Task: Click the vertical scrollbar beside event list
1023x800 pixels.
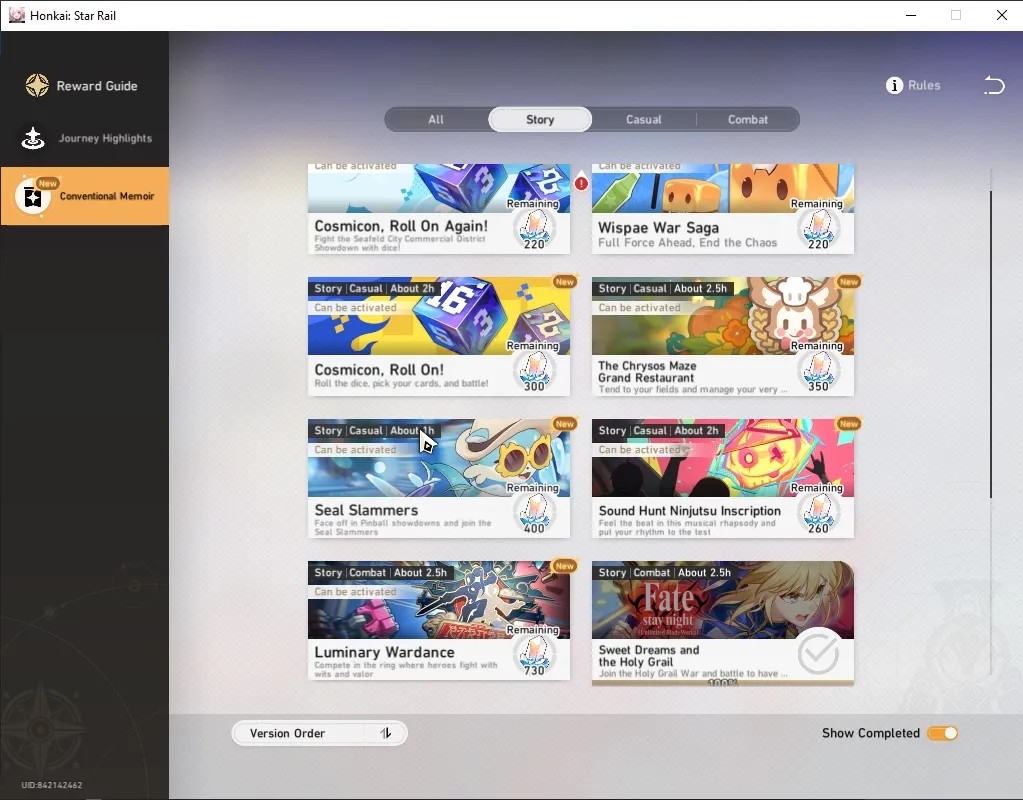Action: [990, 345]
